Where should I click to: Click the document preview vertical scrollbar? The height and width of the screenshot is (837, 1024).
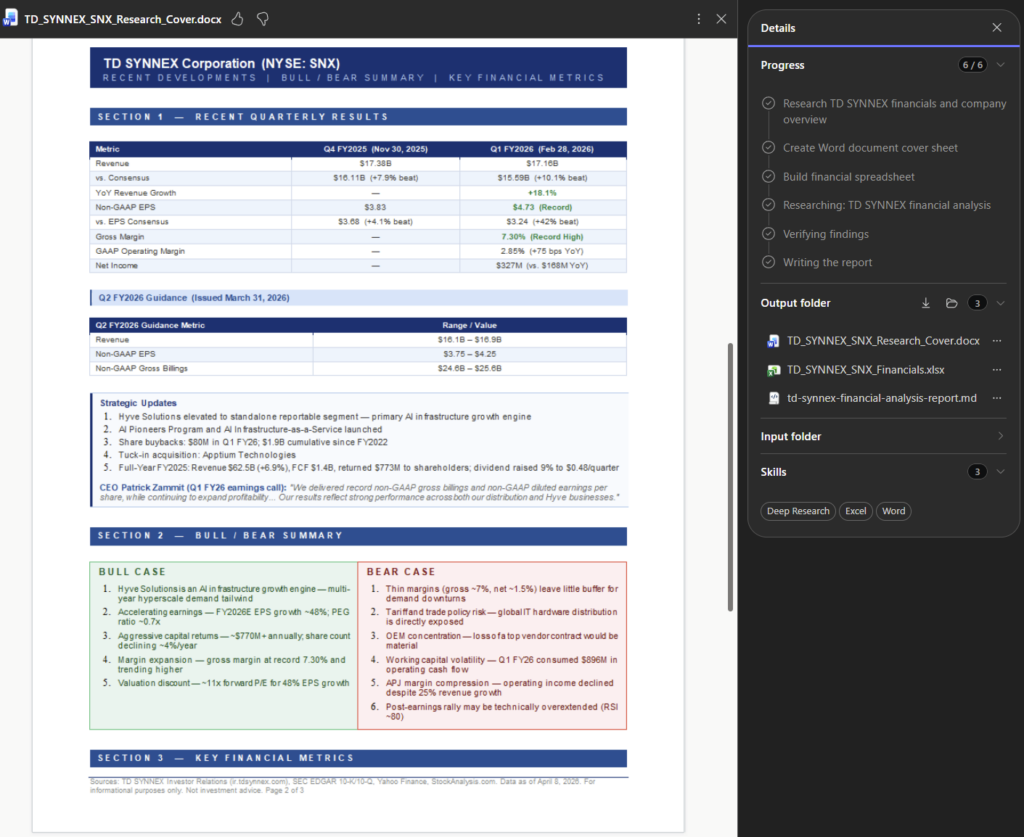pyautogui.click(x=730, y=476)
